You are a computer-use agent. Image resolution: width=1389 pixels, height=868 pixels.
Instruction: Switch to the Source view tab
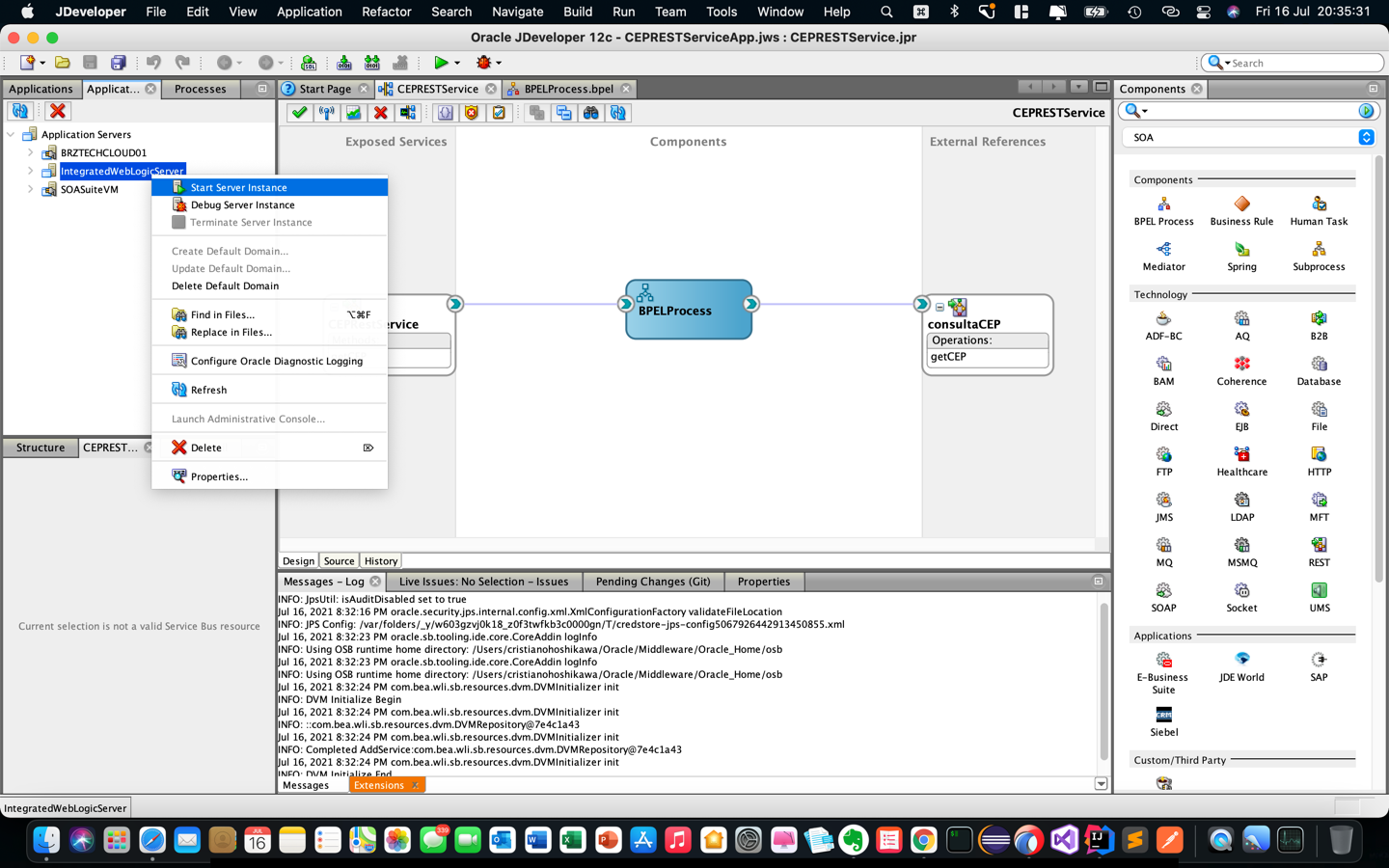tap(339, 560)
